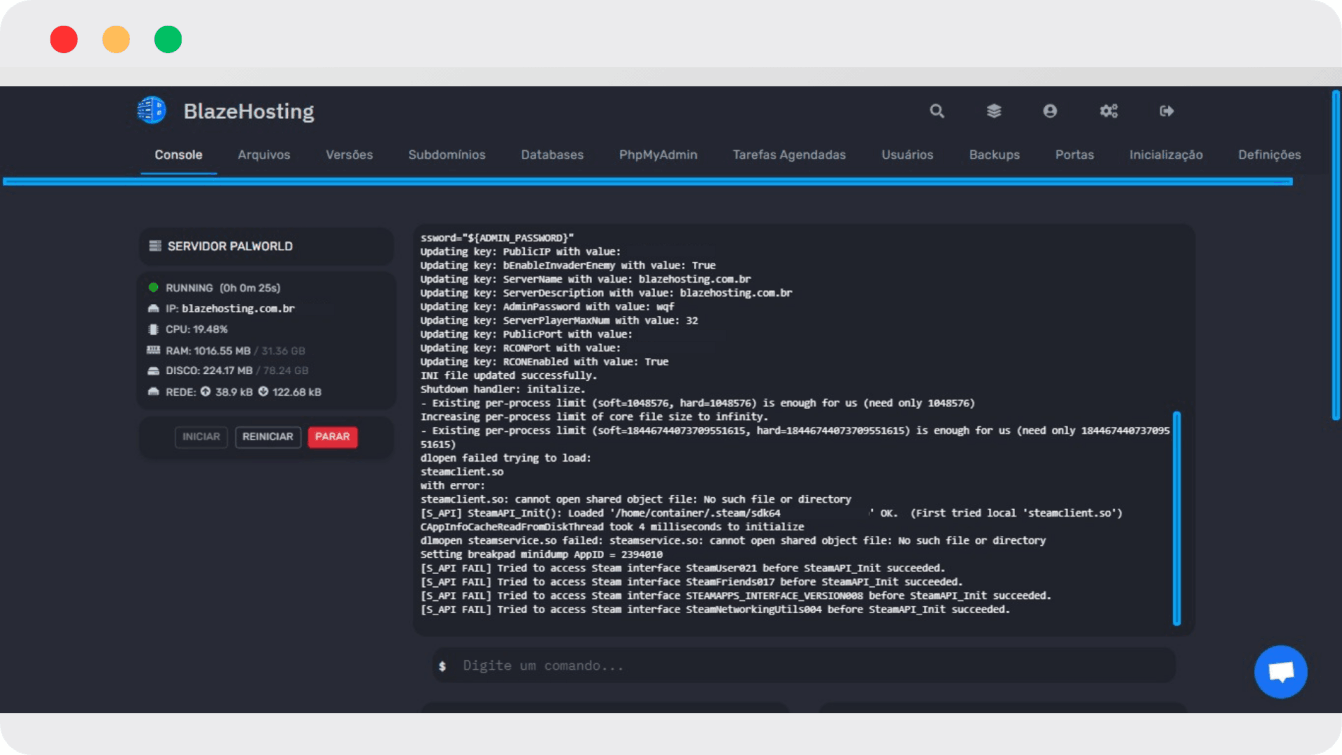Click the server icon beside SERVIDOR PALWORLD

[x=155, y=246]
